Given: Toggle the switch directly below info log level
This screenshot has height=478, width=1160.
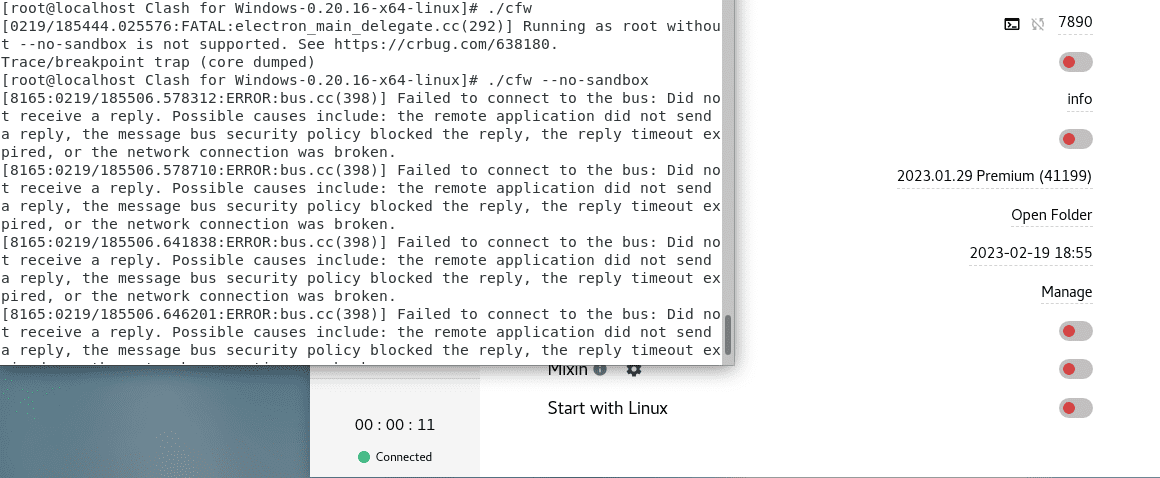Looking at the screenshot, I should [1075, 138].
